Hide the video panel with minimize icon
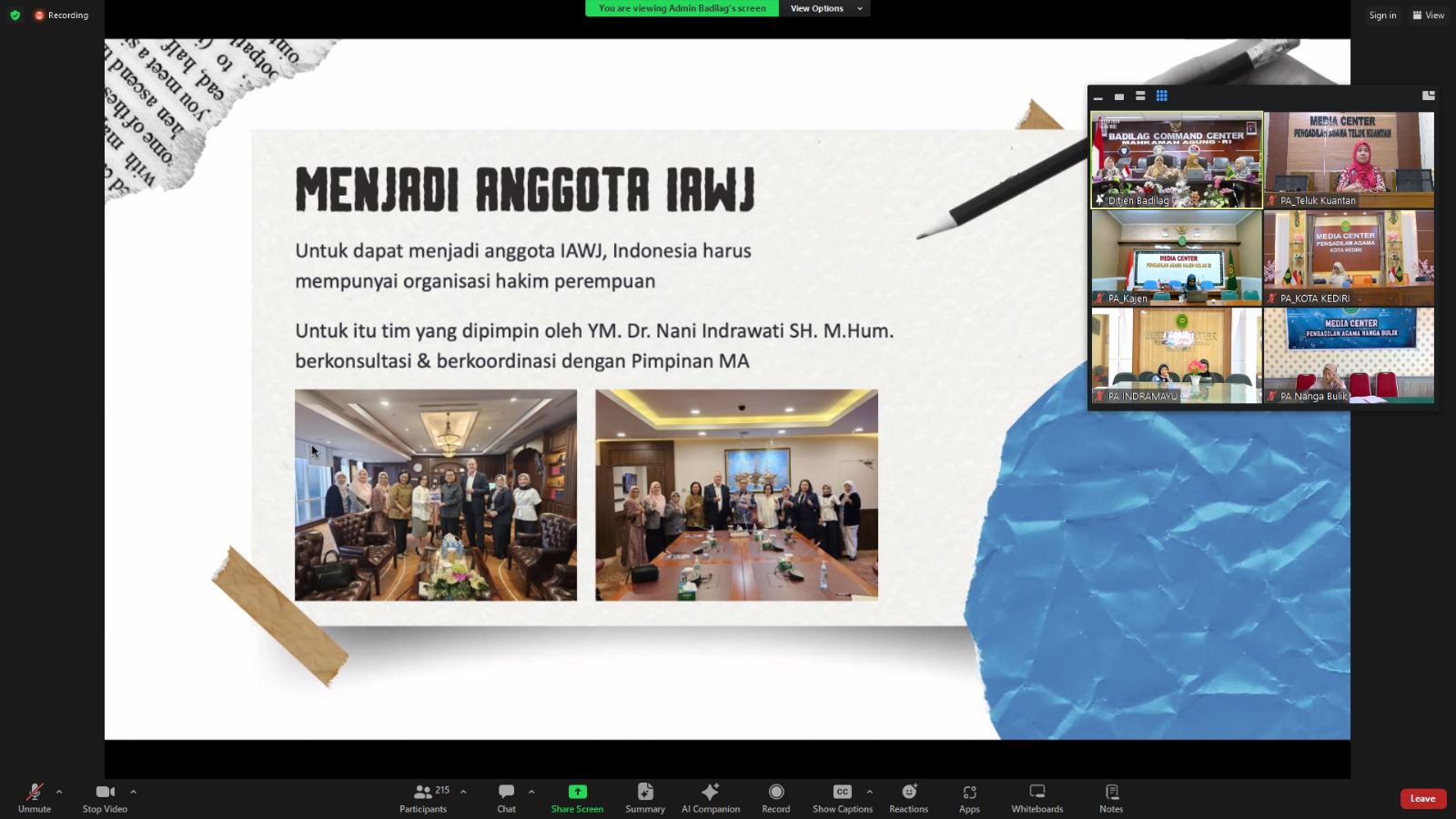 click(x=1098, y=96)
